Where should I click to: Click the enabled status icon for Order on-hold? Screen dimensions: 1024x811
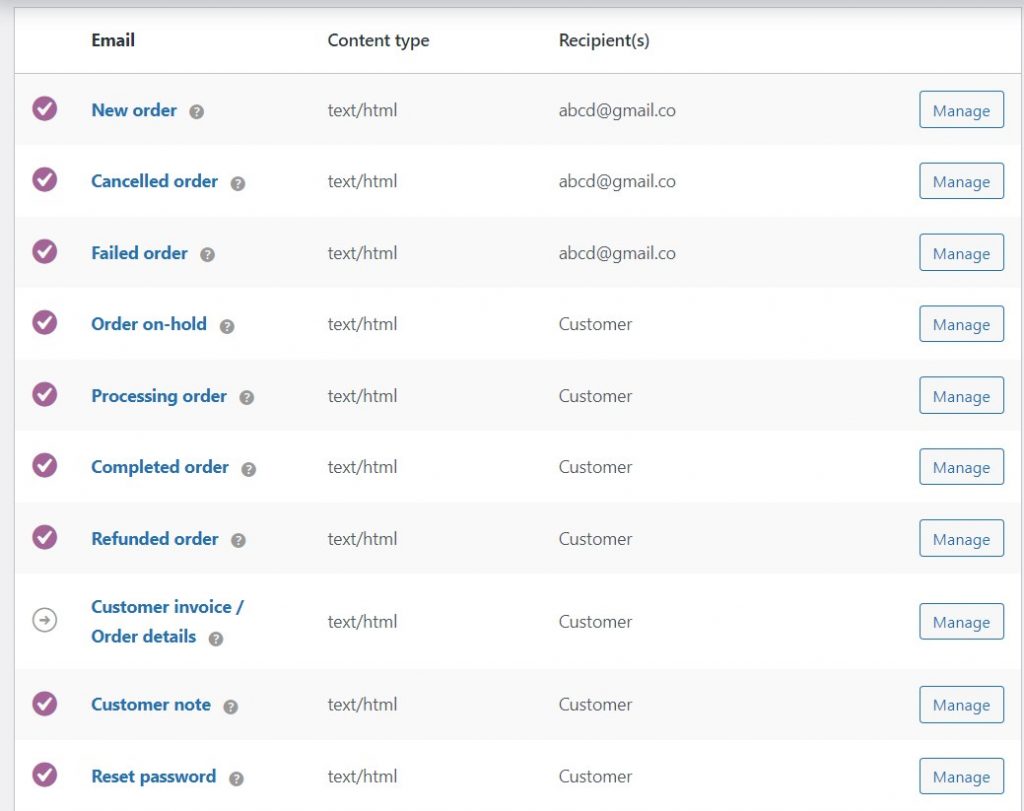[x=44, y=323]
